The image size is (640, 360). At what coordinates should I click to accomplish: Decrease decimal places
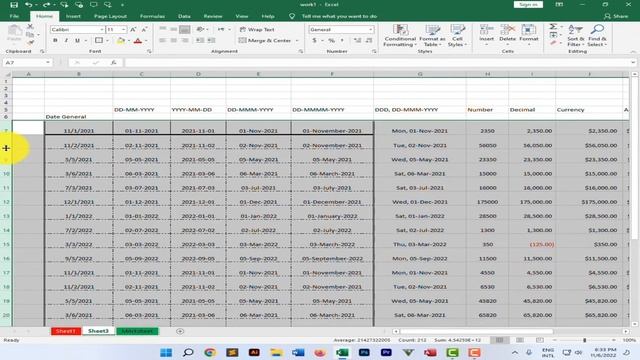click(x=369, y=40)
